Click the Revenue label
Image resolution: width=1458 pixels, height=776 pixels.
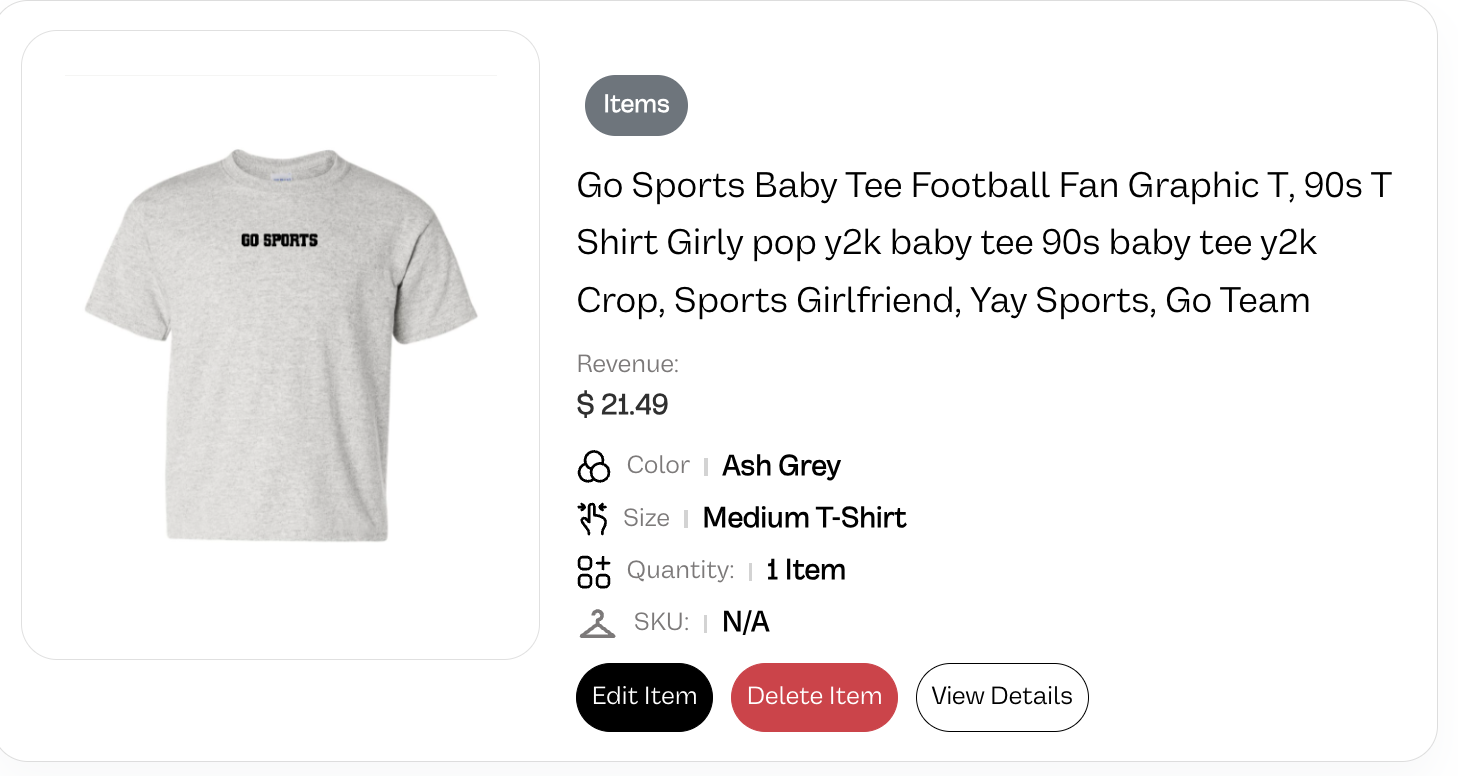pos(628,364)
